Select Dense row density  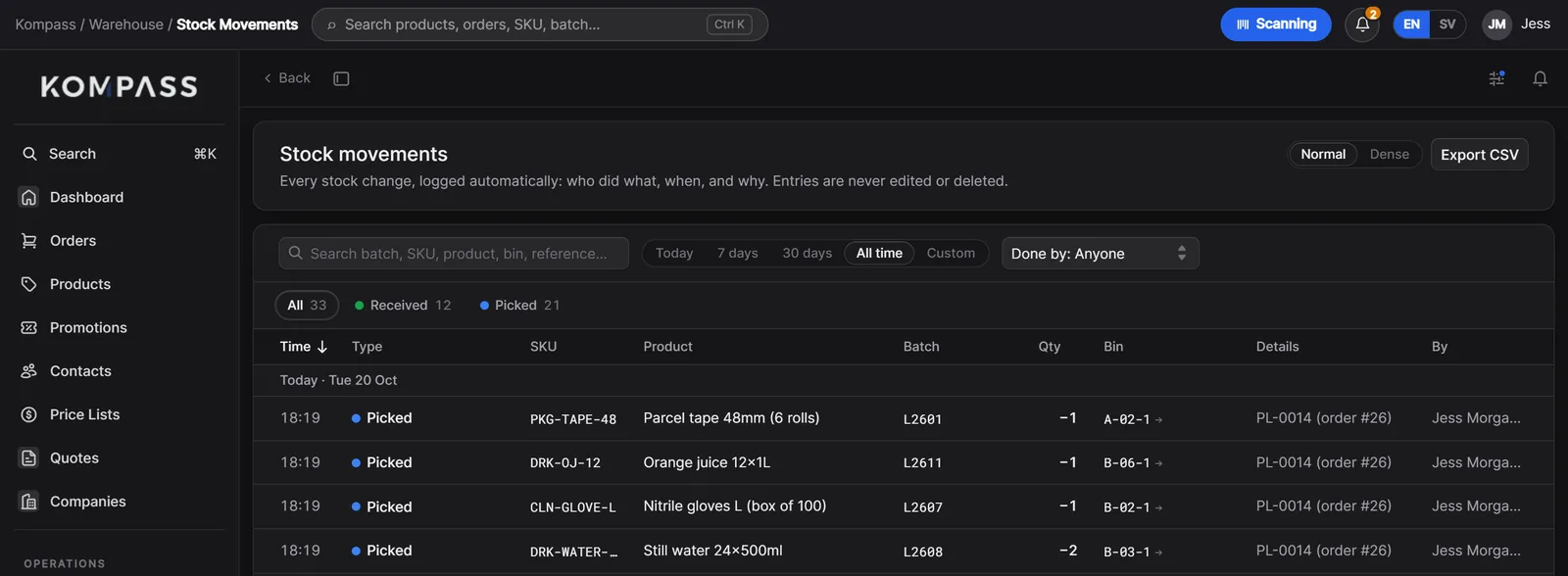click(1389, 154)
